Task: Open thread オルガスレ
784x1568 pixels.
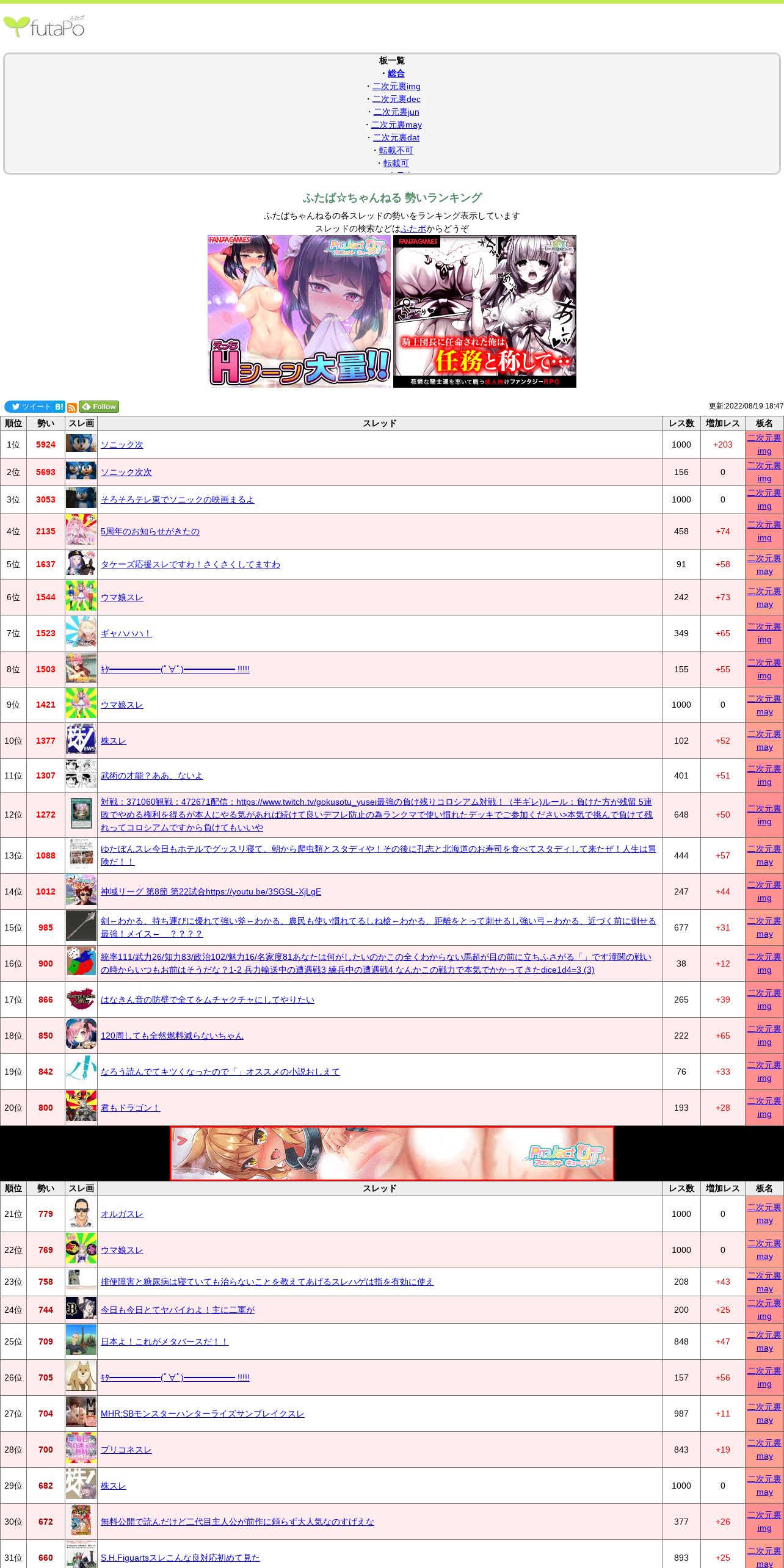Action: (x=122, y=1214)
